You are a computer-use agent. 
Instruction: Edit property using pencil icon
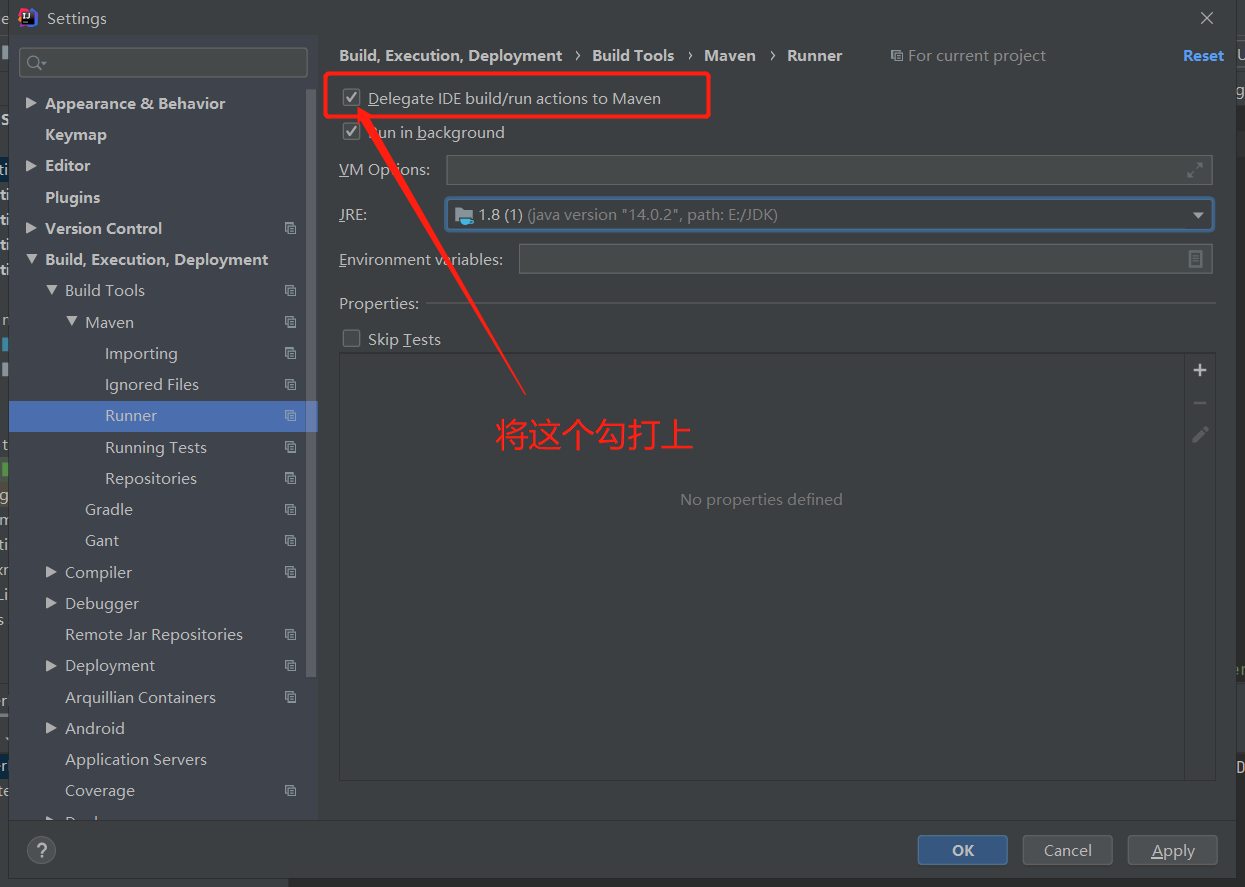(x=1199, y=435)
